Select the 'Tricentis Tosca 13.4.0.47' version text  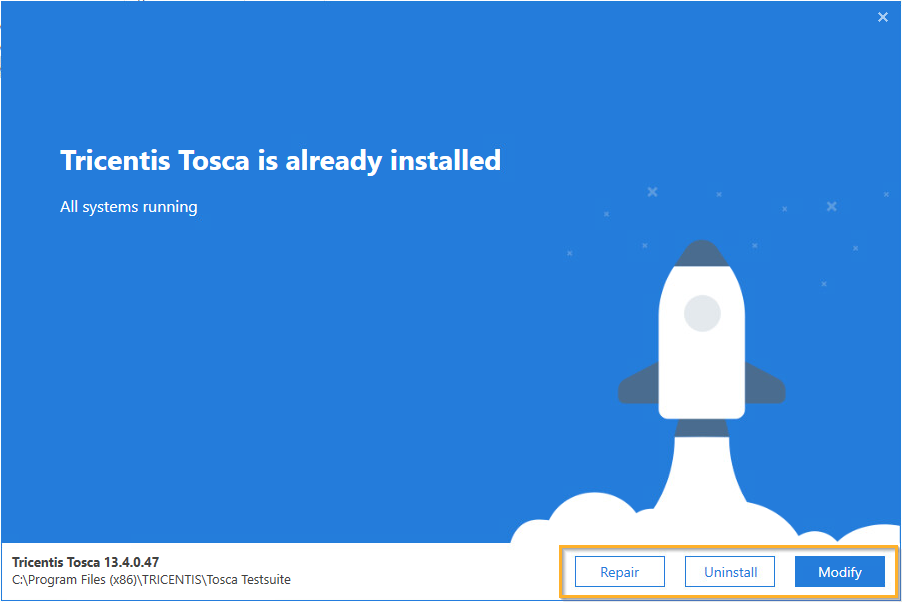[85, 562]
